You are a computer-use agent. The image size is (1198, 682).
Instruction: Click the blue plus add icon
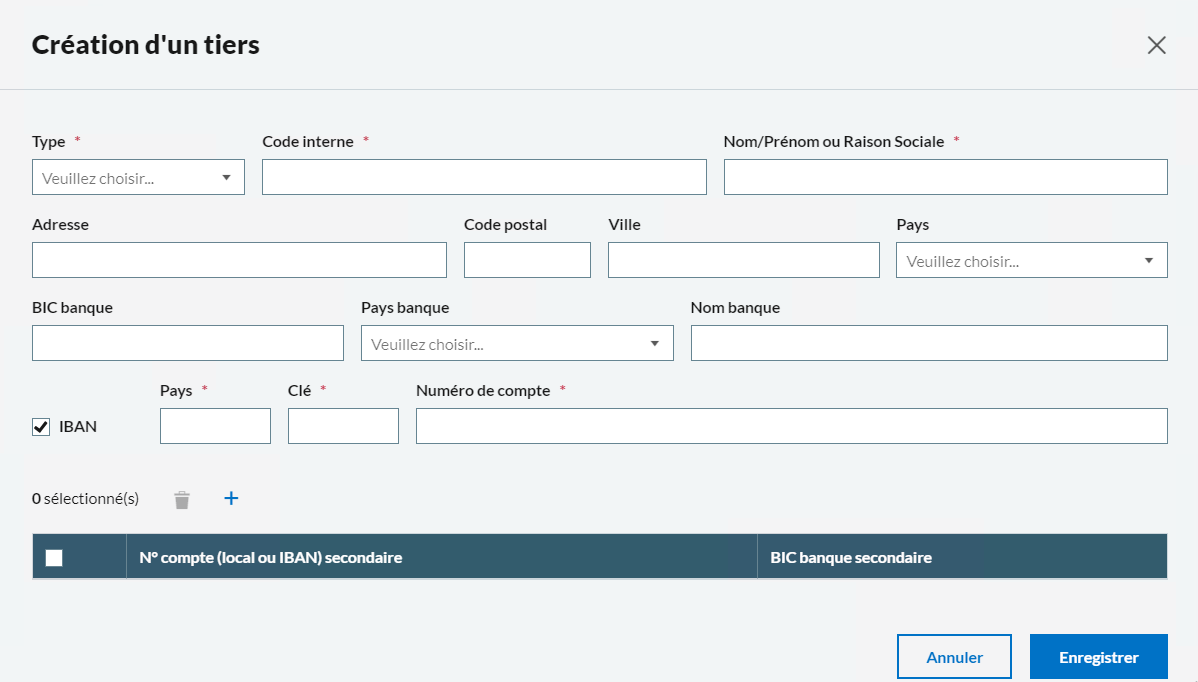[231, 498]
